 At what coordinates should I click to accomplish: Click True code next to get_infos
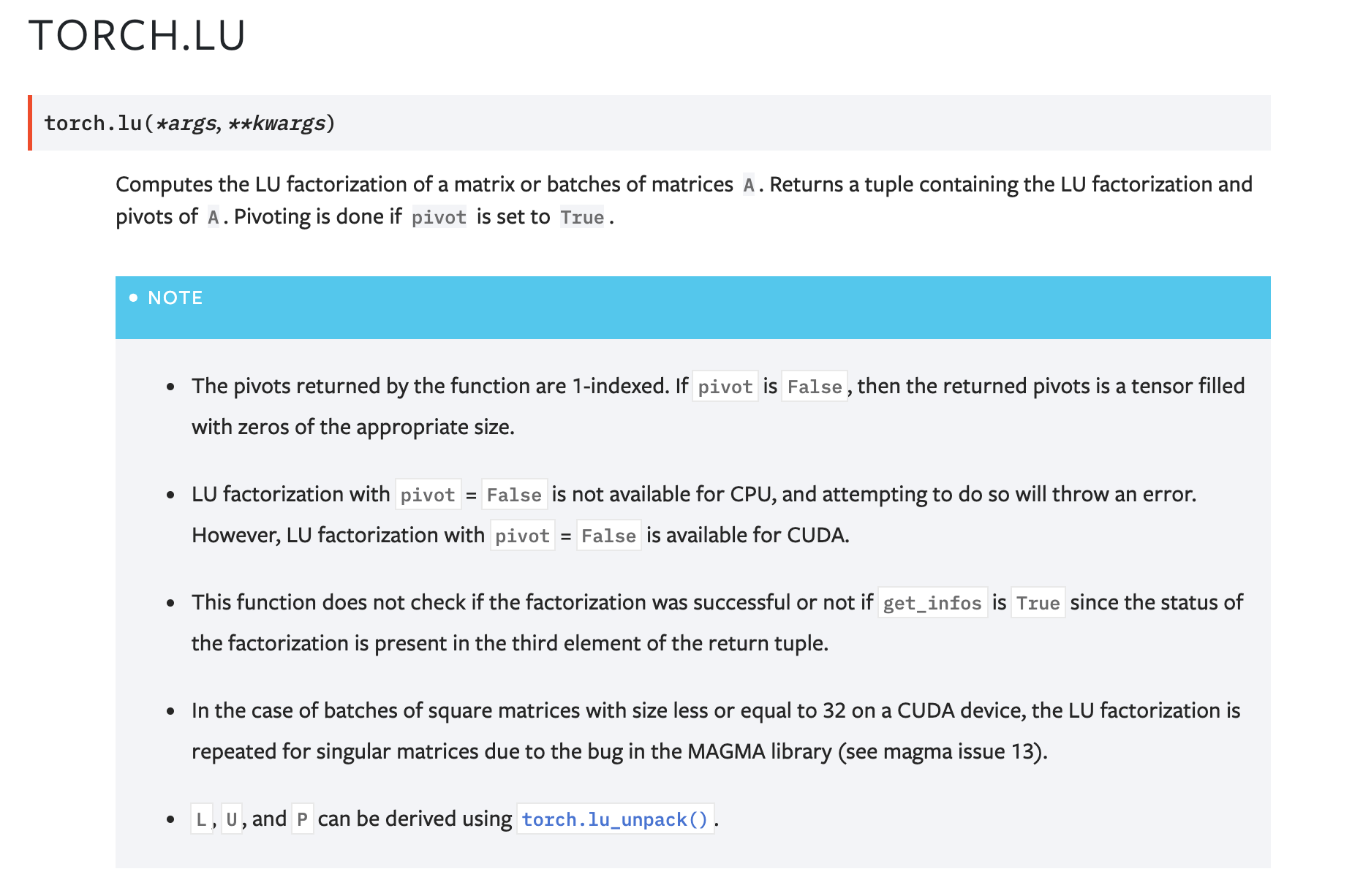pos(1038,603)
